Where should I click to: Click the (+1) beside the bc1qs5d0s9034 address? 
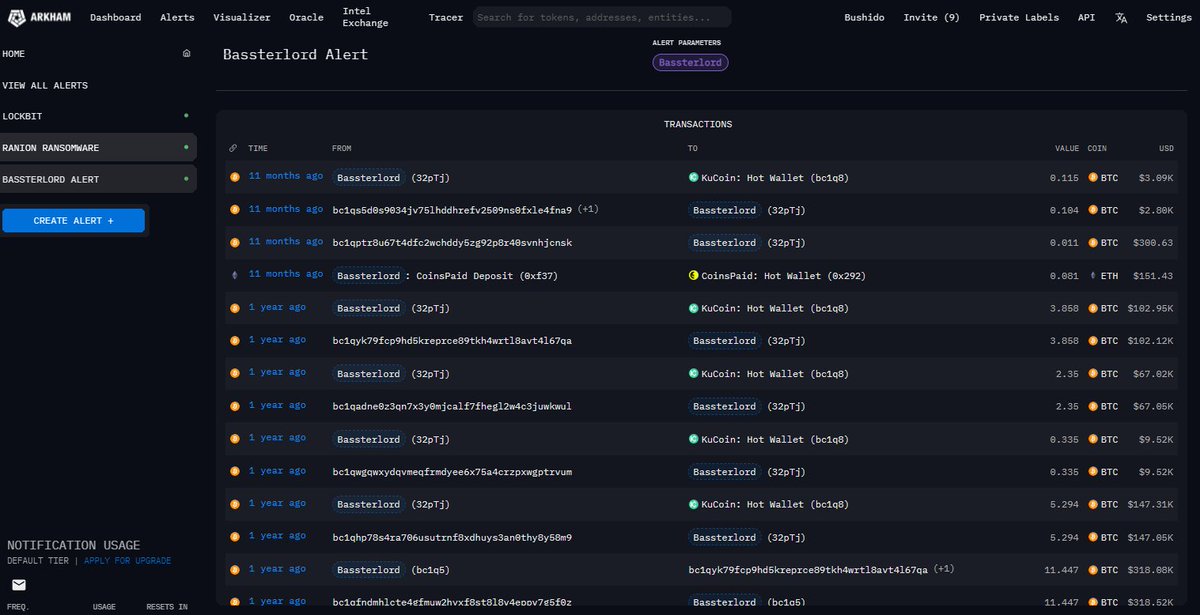[x=588, y=210]
